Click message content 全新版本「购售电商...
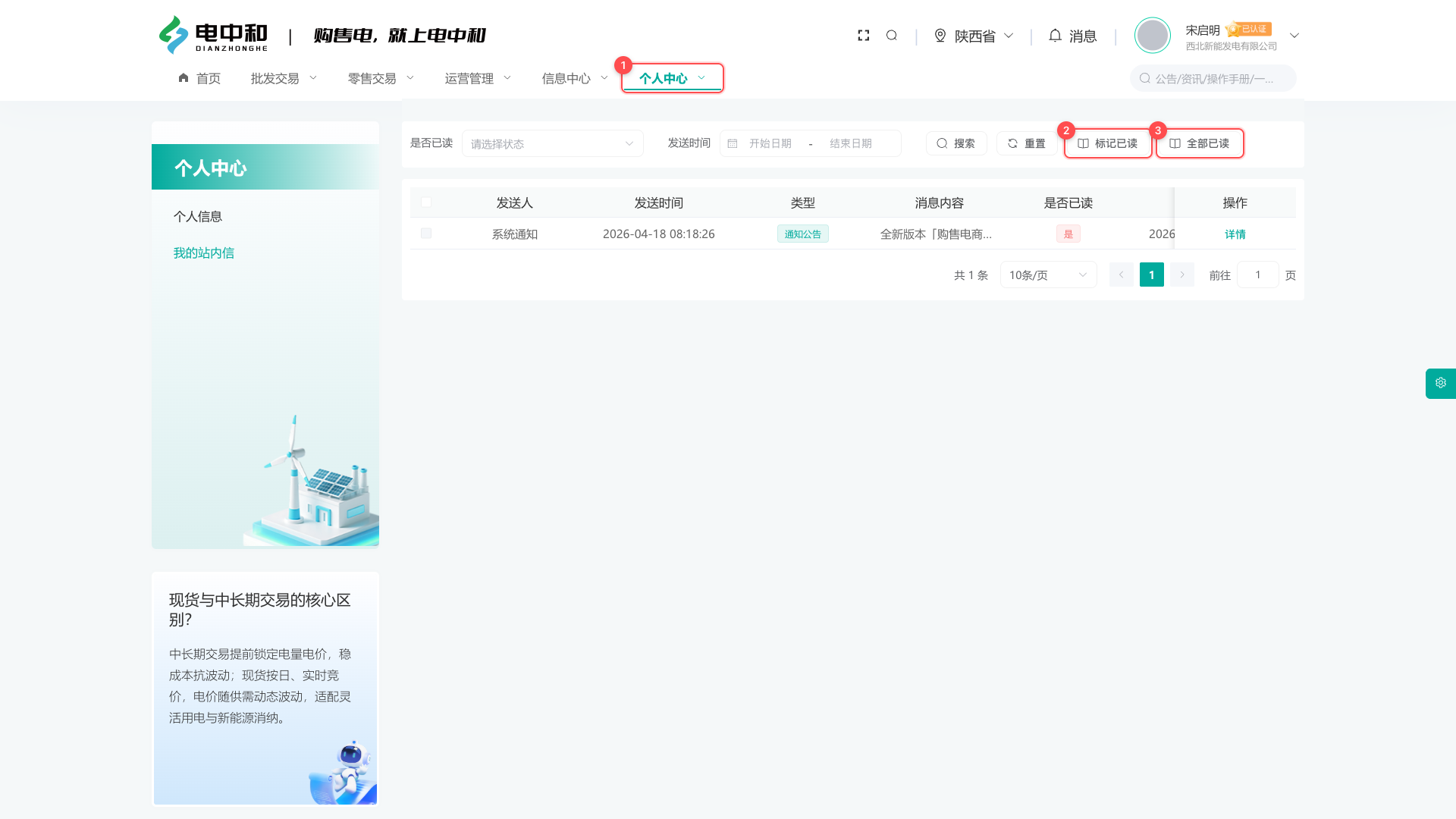This screenshot has height=819, width=1456. point(936,234)
